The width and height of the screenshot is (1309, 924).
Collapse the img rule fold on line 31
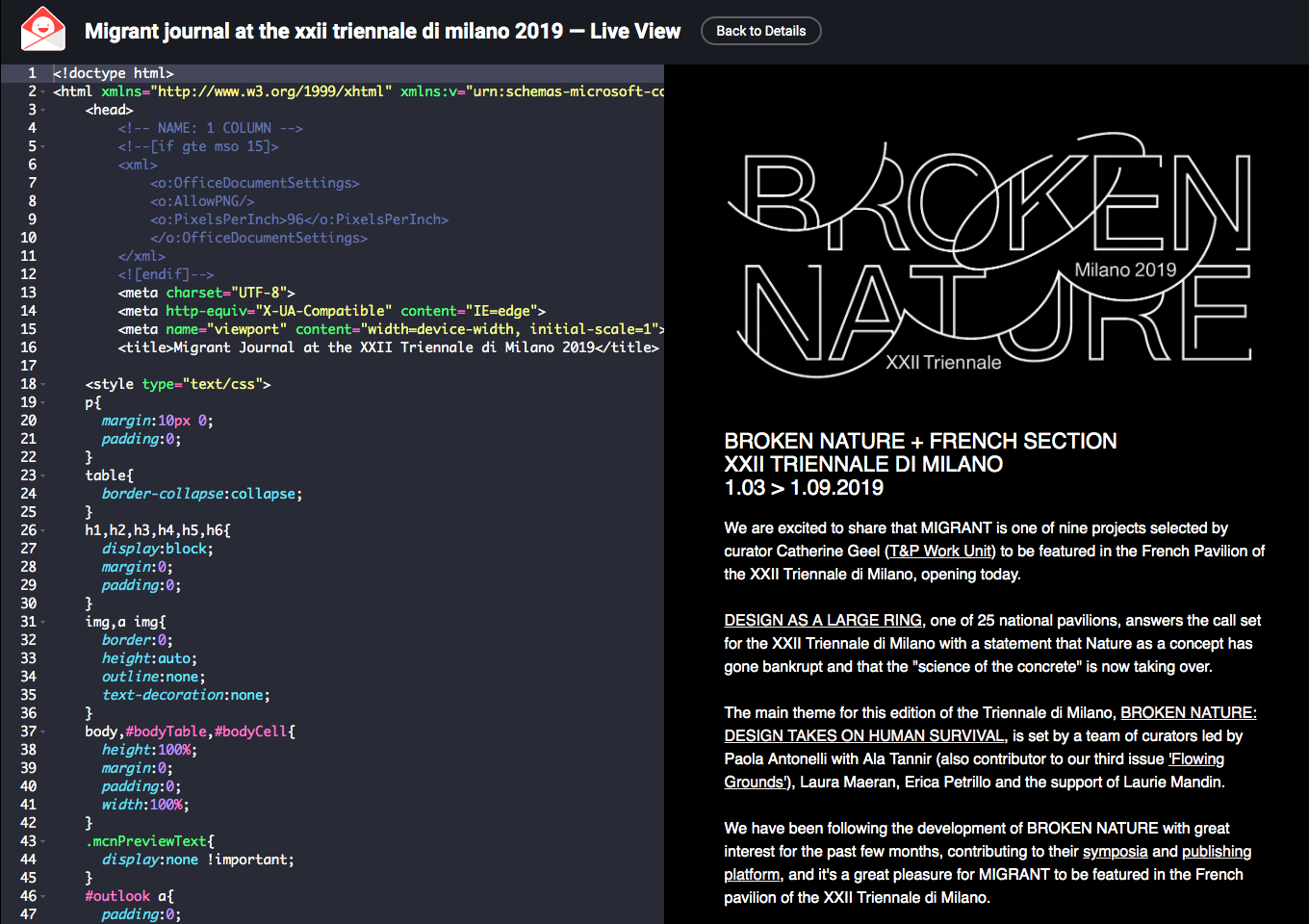coord(43,622)
